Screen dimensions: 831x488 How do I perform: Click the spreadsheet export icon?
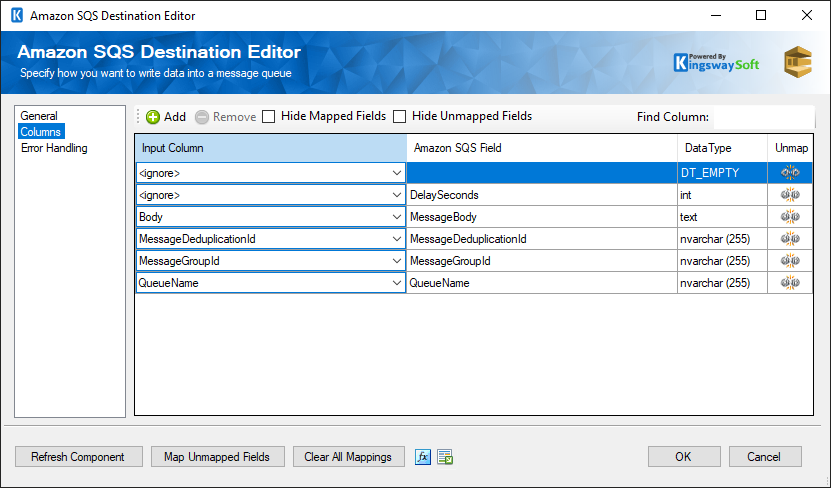click(445, 457)
